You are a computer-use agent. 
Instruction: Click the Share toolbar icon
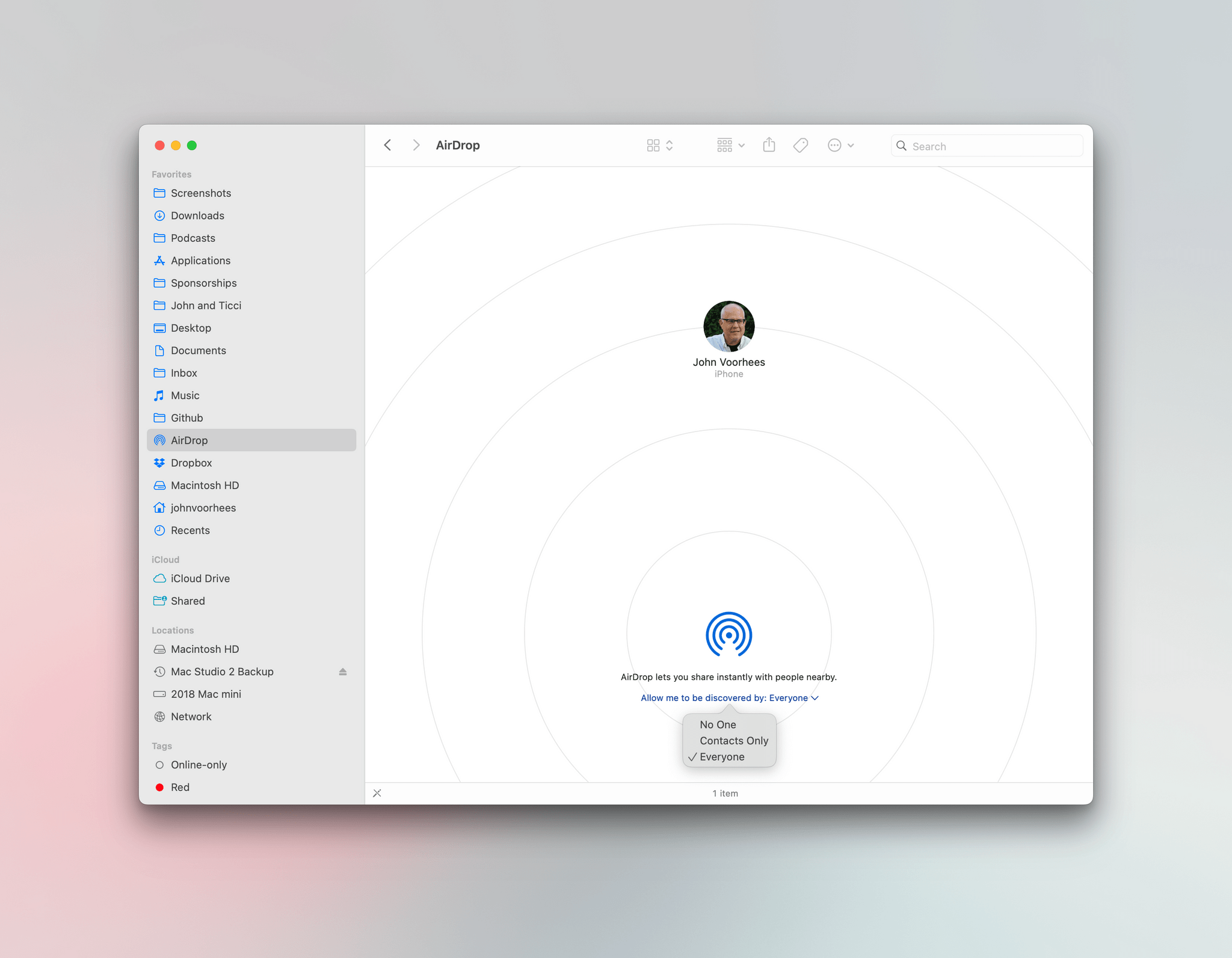pos(769,145)
